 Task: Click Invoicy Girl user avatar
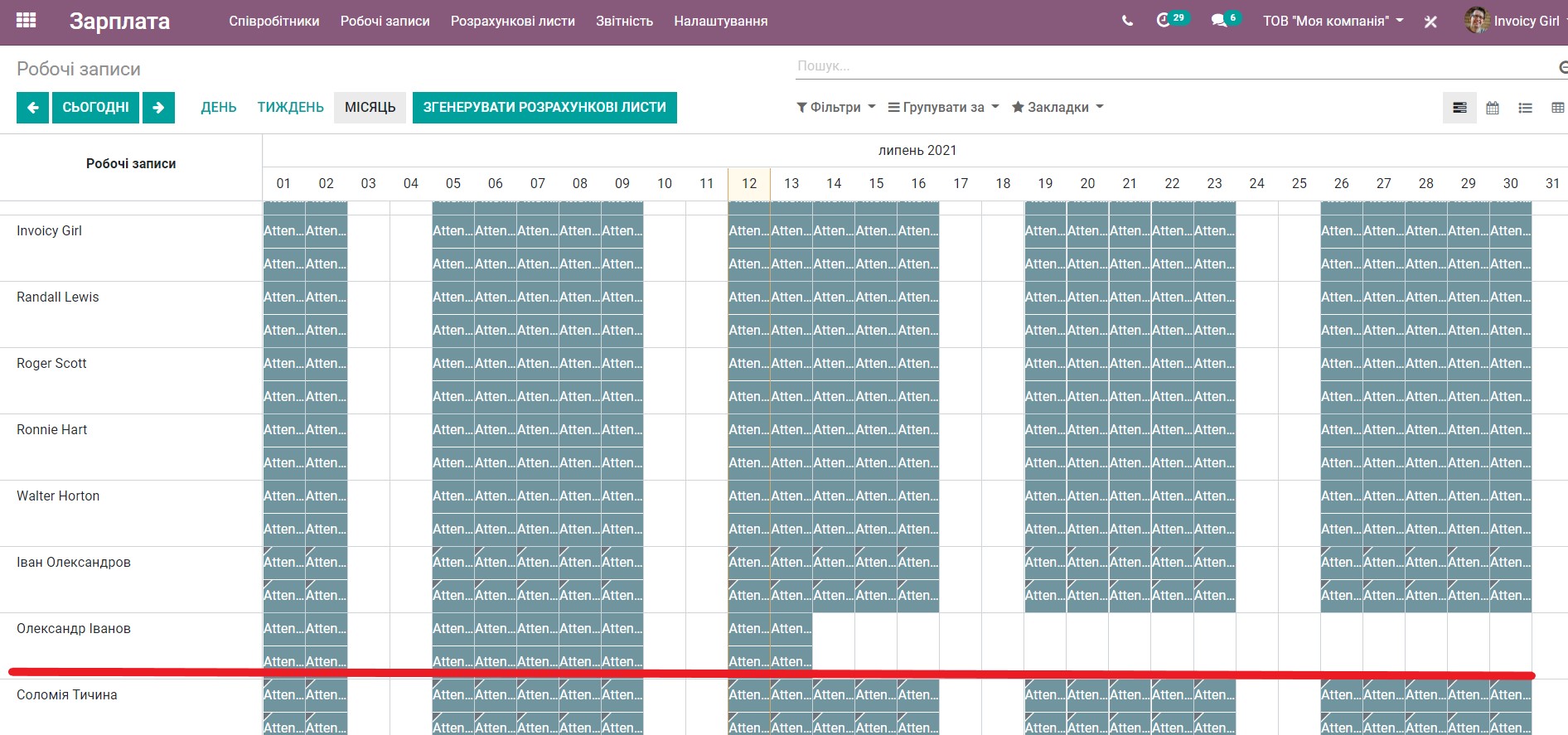[x=1476, y=21]
